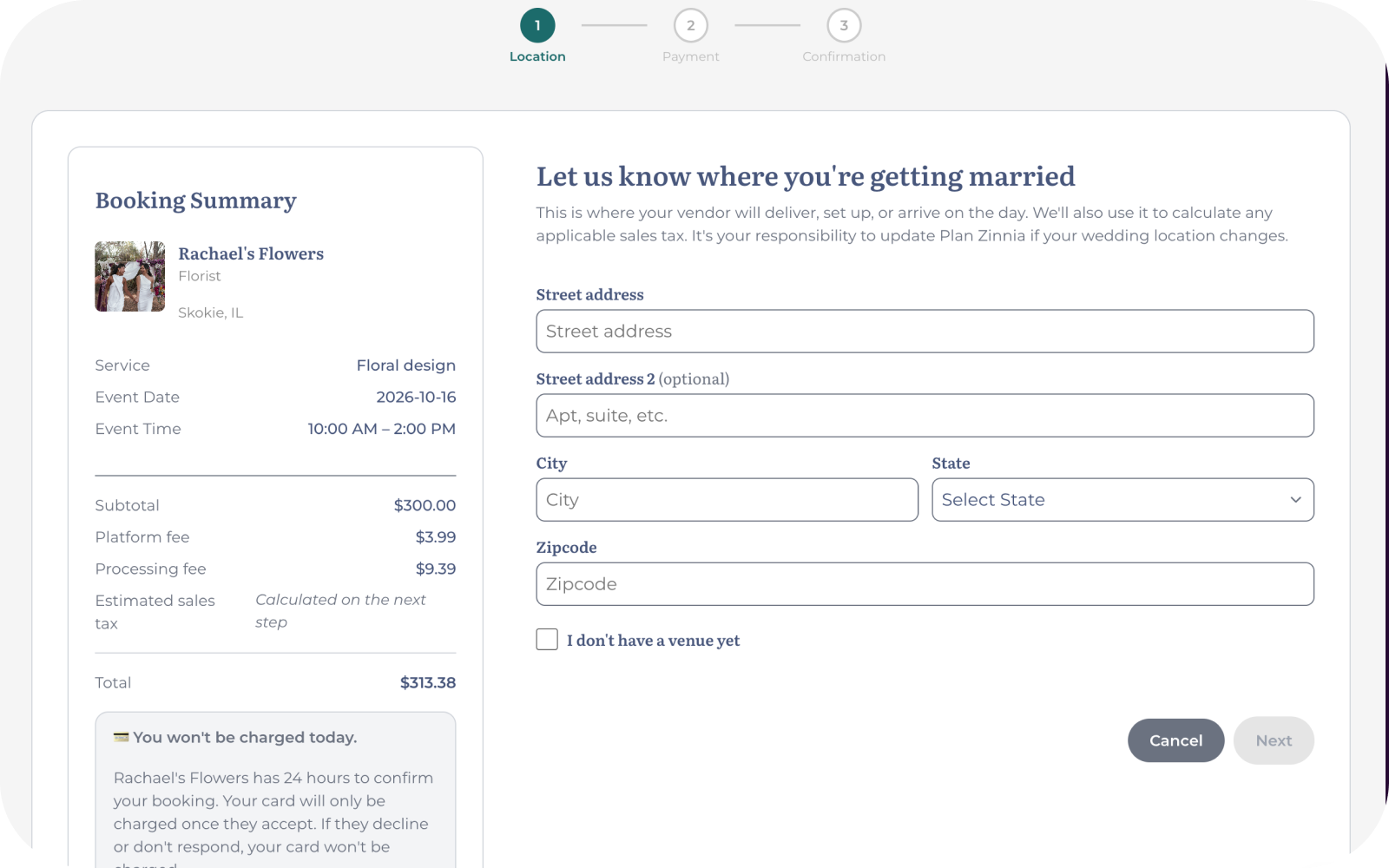
Task: Click the step 3 Confirmation circle
Action: pyautogui.click(x=844, y=25)
